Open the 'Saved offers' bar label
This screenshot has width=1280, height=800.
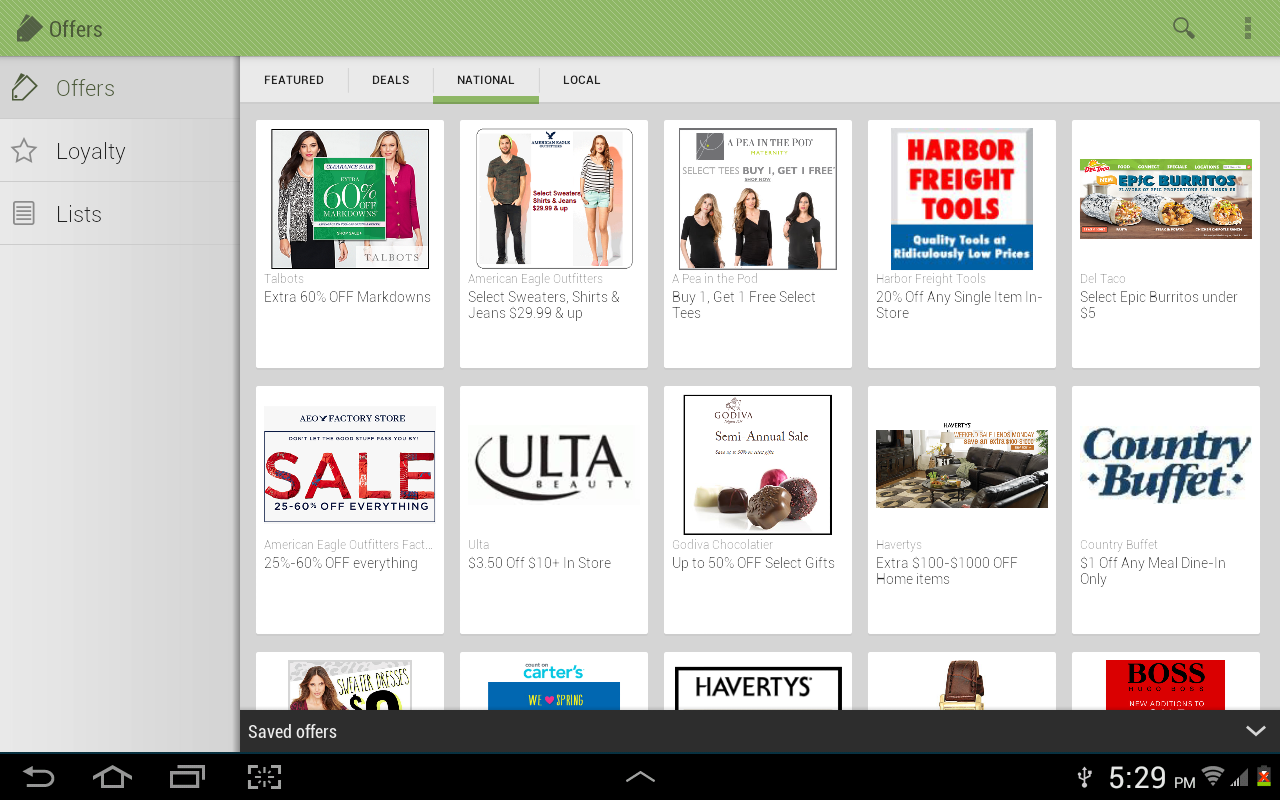pyautogui.click(x=292, y=732)
